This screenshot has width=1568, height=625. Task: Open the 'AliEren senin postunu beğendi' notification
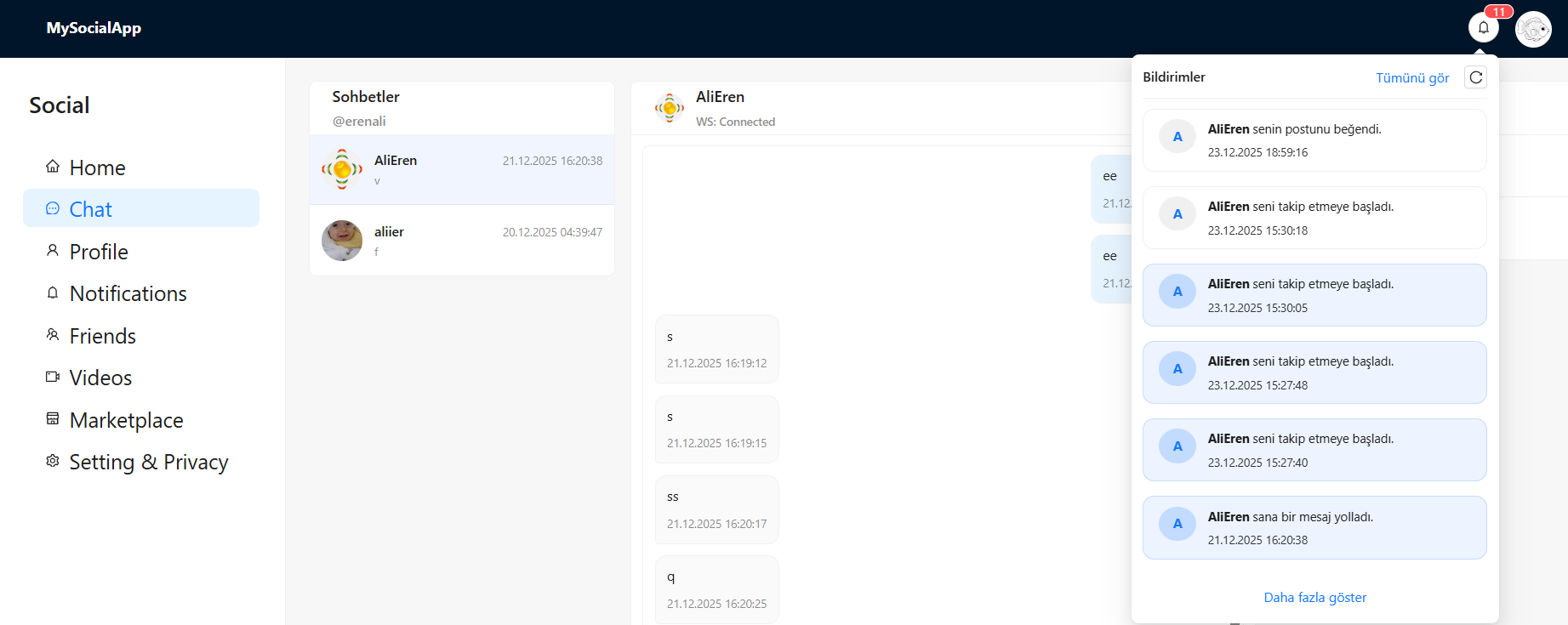click(1314, 140)
